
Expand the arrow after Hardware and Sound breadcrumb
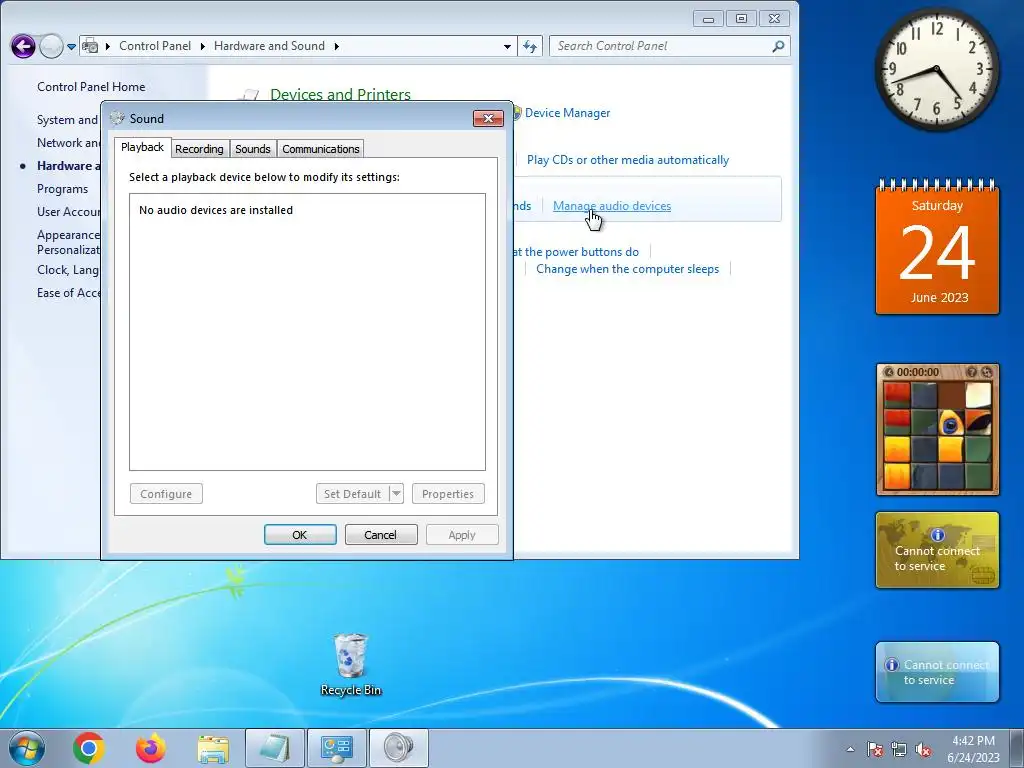(x=337, y=46)
